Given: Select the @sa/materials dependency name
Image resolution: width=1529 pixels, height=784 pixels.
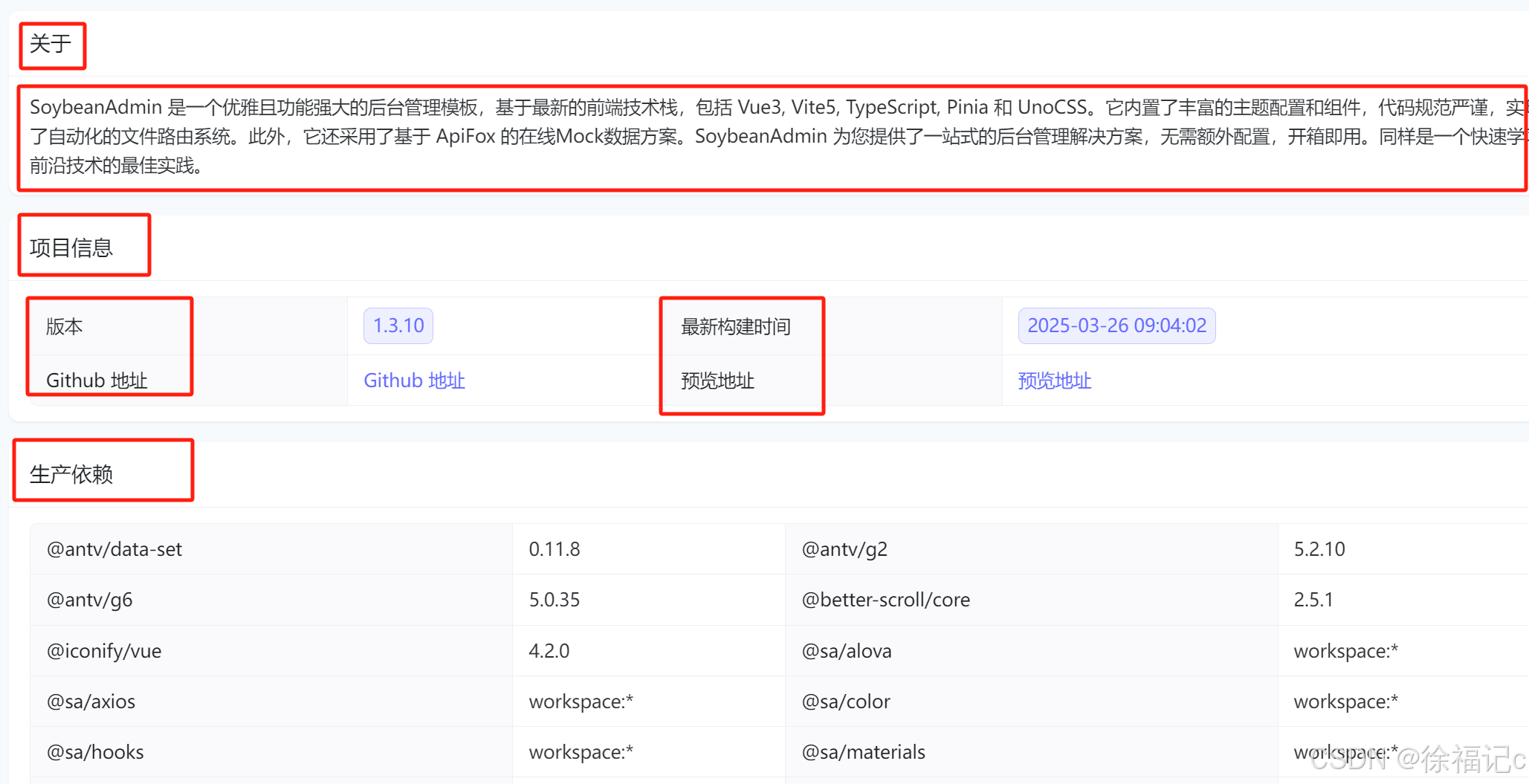Looking at the screenshot, I should point(864,752).
